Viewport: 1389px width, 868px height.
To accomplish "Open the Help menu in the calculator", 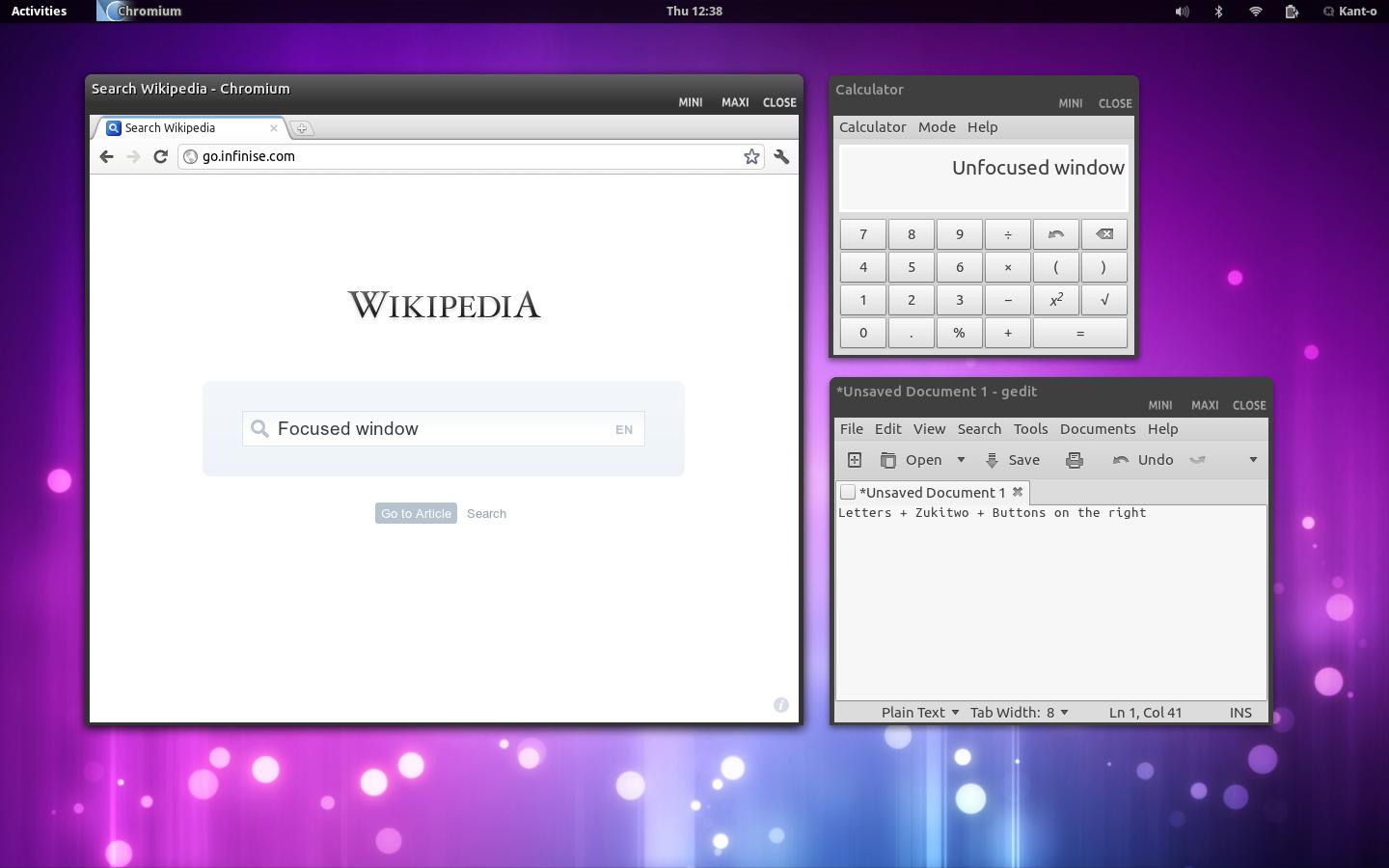I will [982, 127].
